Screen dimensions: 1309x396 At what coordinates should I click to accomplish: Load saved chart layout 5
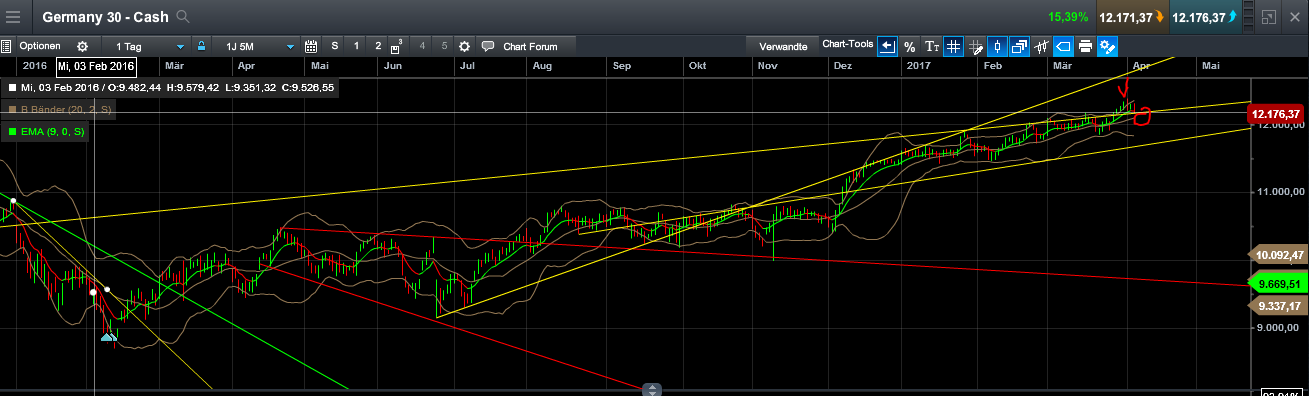[444, 46]
